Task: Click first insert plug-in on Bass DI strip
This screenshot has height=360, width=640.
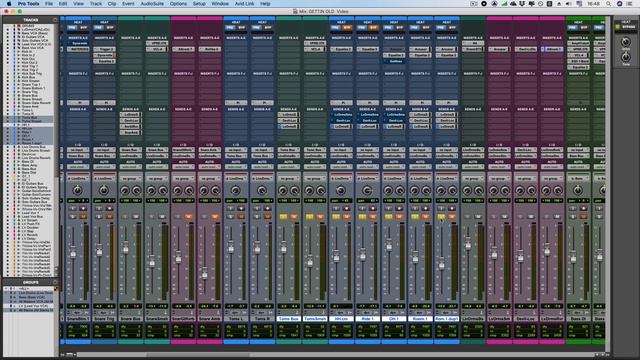Action: (x=578, y=43)
